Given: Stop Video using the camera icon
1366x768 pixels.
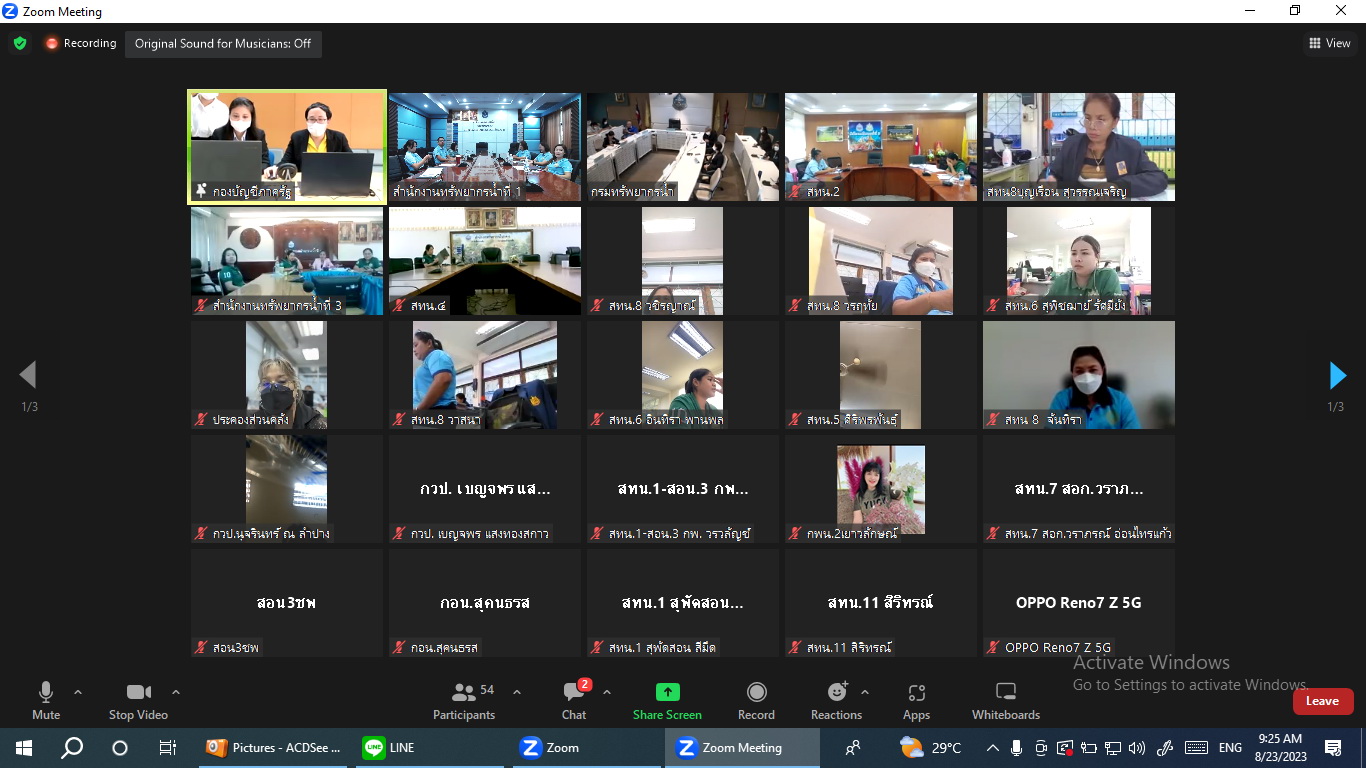Looking at the screenshot, I should point(138,700).
